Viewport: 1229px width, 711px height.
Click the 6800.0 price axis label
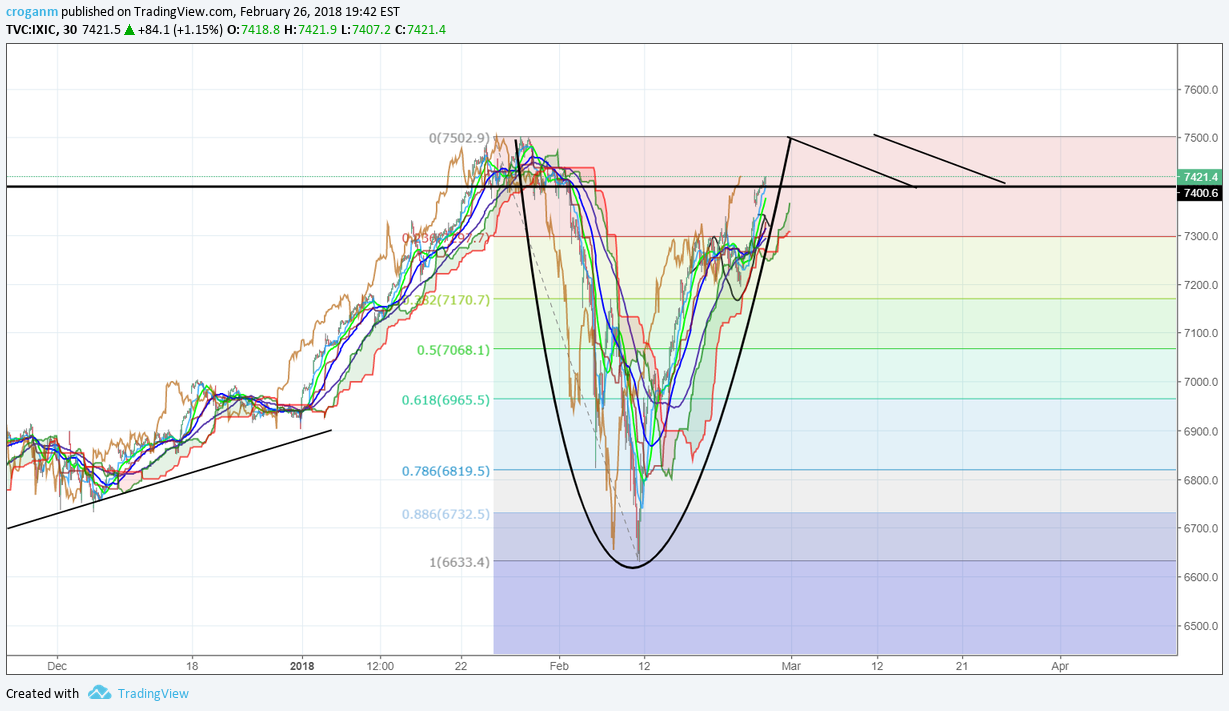[1201, 480]
